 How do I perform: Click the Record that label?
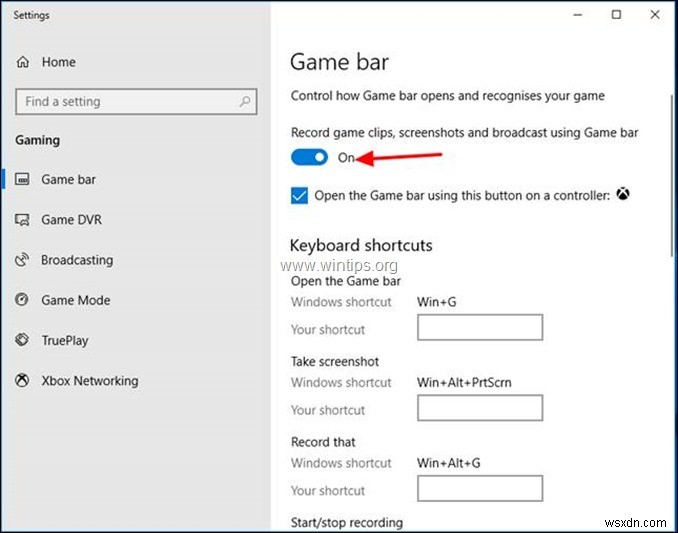[x=323, y=442]
